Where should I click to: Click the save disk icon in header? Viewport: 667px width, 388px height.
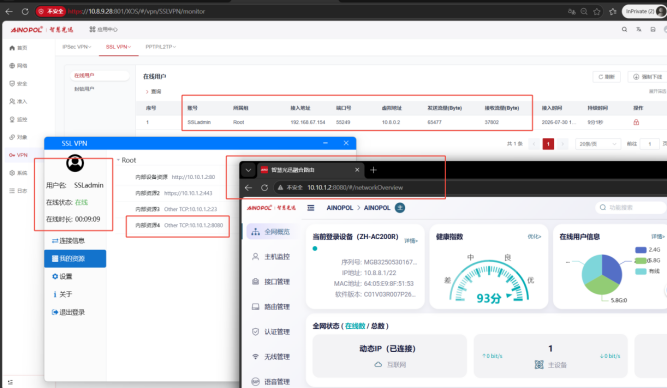coord(653,29)
